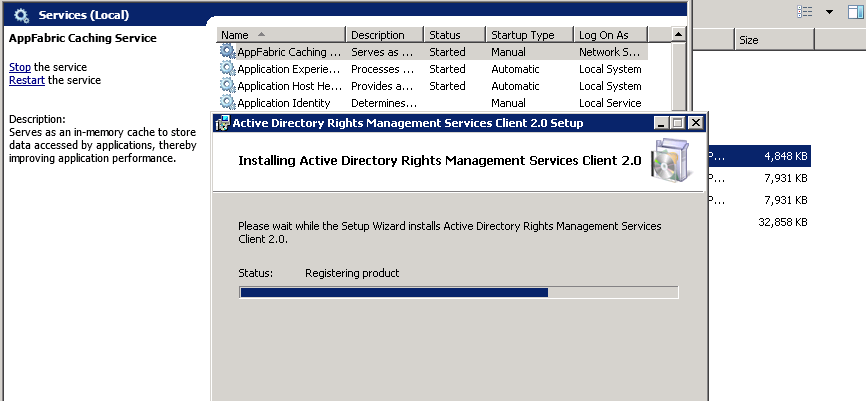Sort services by the Log On As column
This screenshot has height=401, width=866.
(x=610, y=35)
